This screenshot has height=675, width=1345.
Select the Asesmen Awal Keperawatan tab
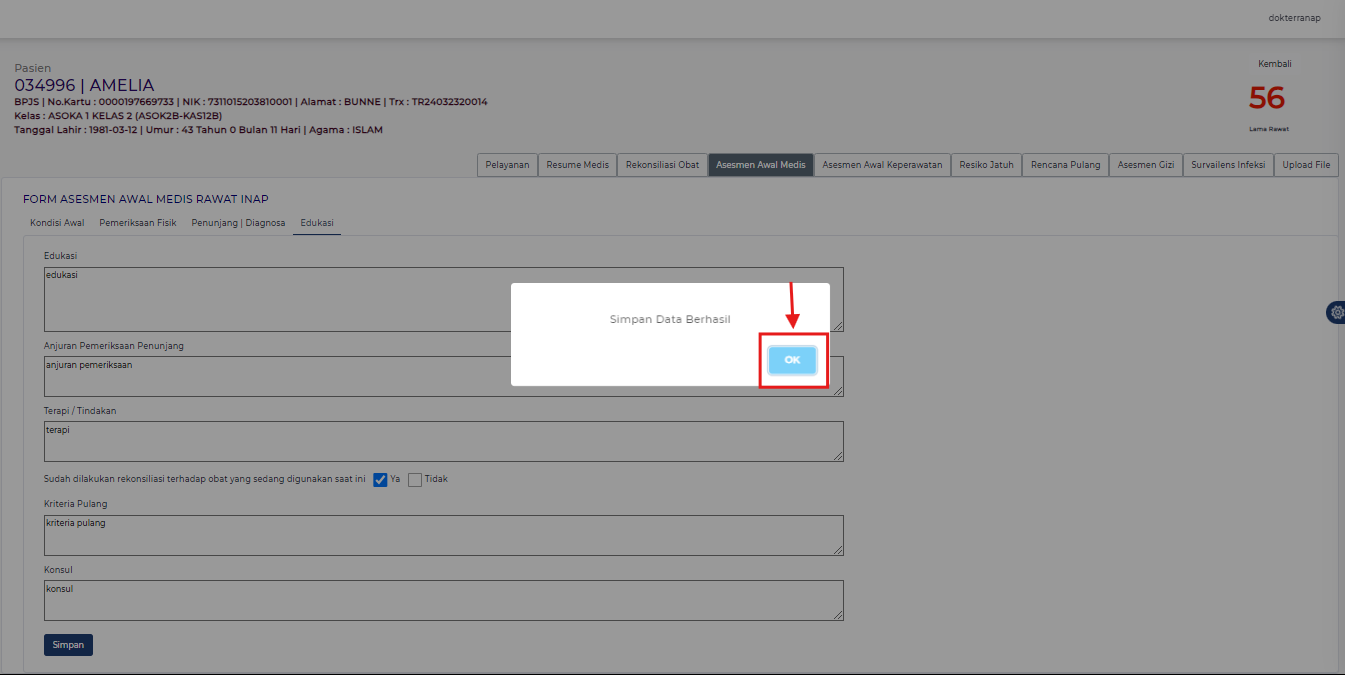882,165
